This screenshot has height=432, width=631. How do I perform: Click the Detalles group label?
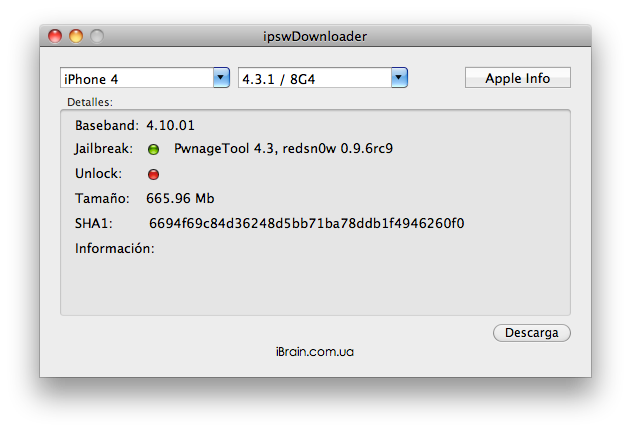tap(89, 102)
